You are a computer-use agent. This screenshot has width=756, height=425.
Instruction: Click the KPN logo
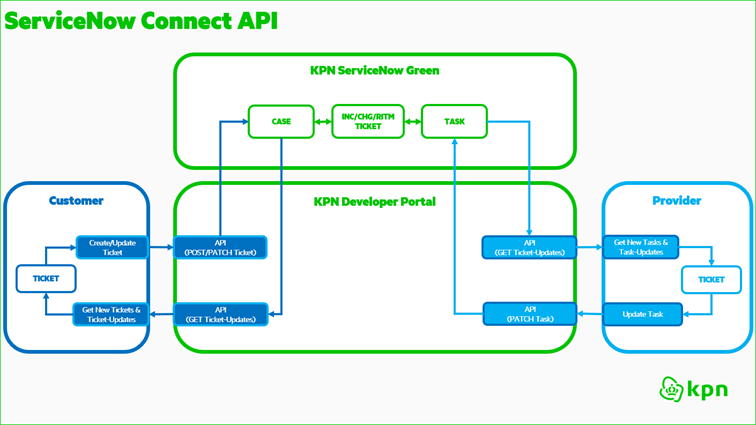[x=694, y=389]
